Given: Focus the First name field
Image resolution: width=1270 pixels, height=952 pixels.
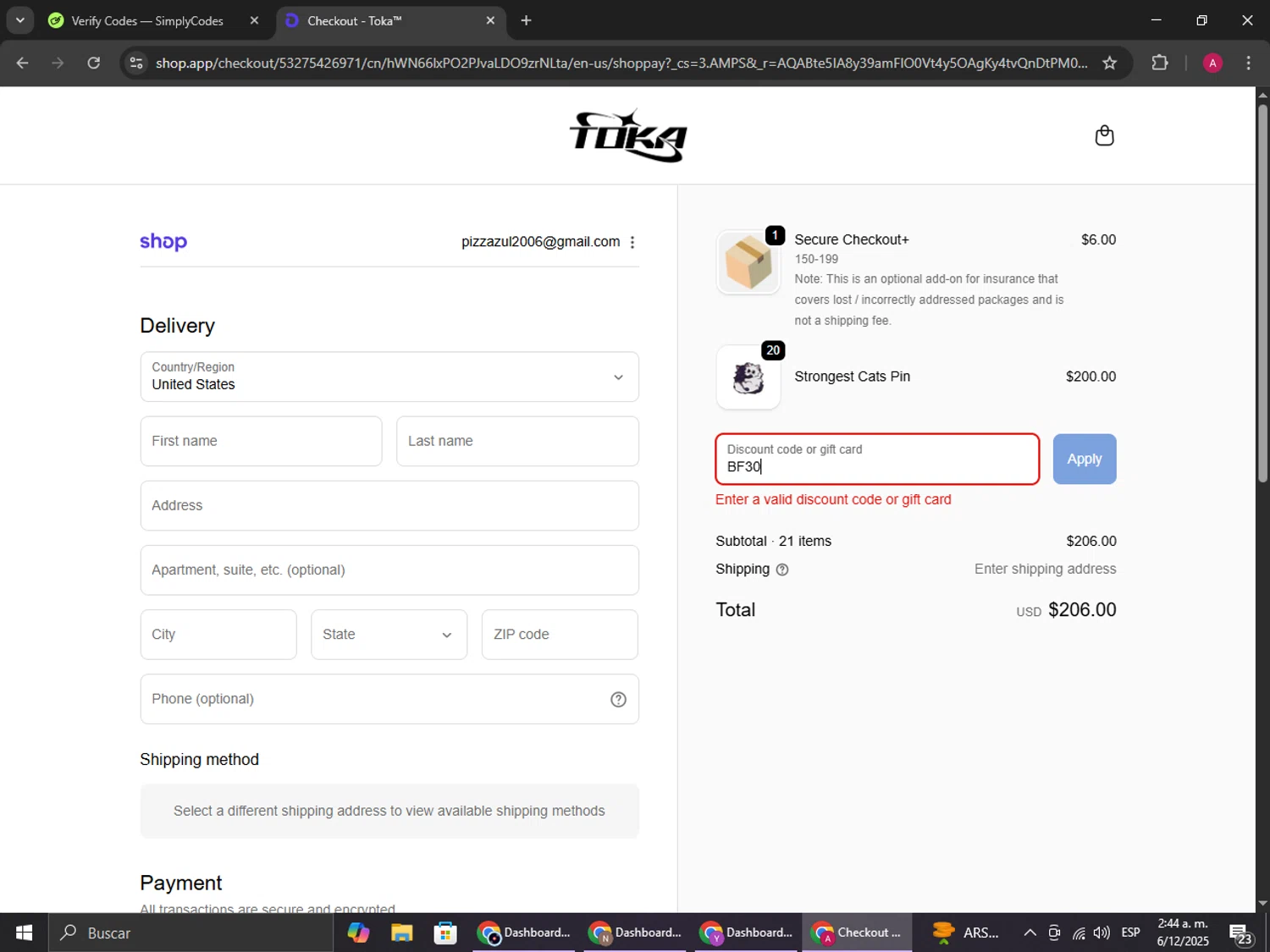Looking at the screenshot, I should pyautogui.click(x=261, y=441).
